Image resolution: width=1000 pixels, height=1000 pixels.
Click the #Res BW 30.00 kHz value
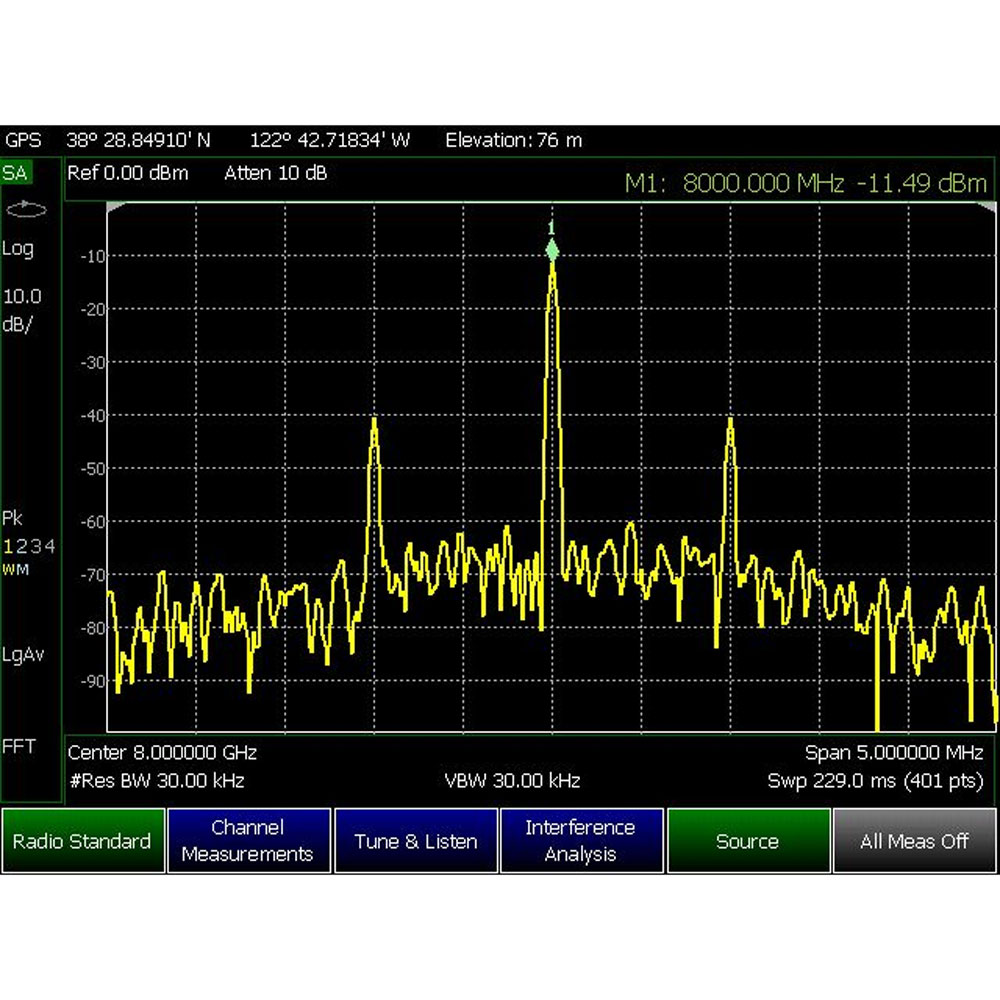click(x=156, y=780)
